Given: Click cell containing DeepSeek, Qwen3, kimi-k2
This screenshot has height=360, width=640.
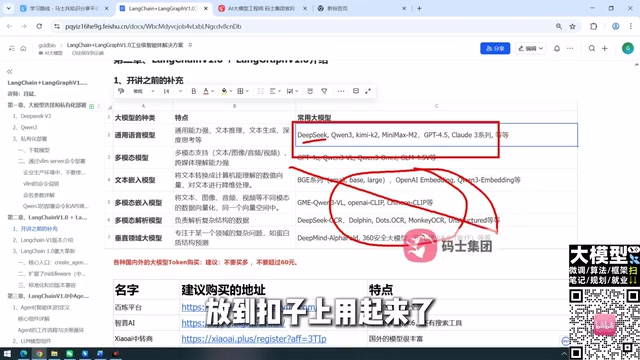Looking at the screenshot, I should (436, 135).
